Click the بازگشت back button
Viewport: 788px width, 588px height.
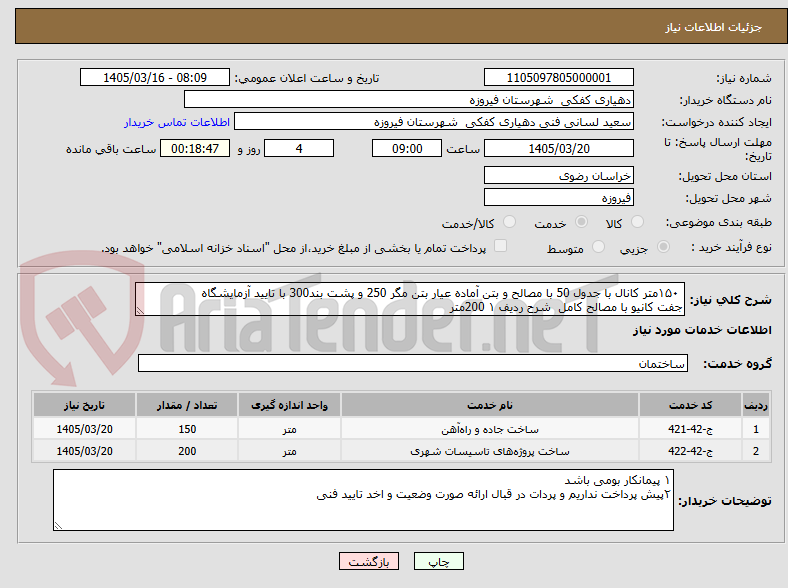point(369,561)
